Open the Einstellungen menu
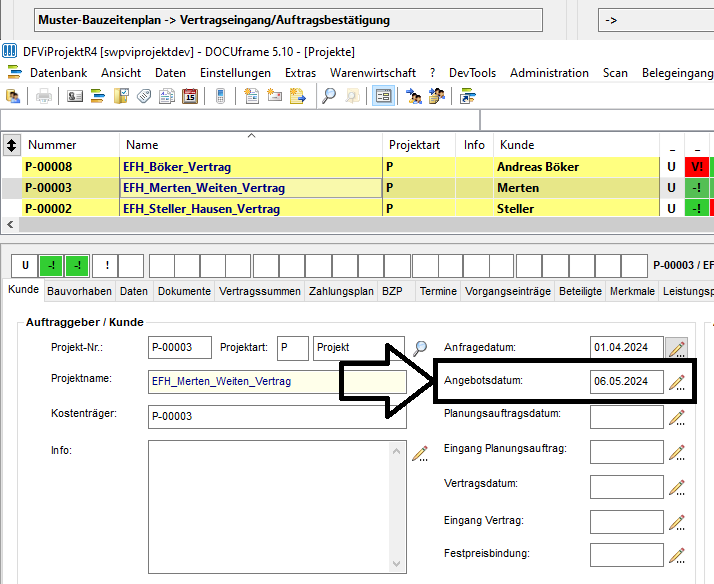 tap(235, 73)
